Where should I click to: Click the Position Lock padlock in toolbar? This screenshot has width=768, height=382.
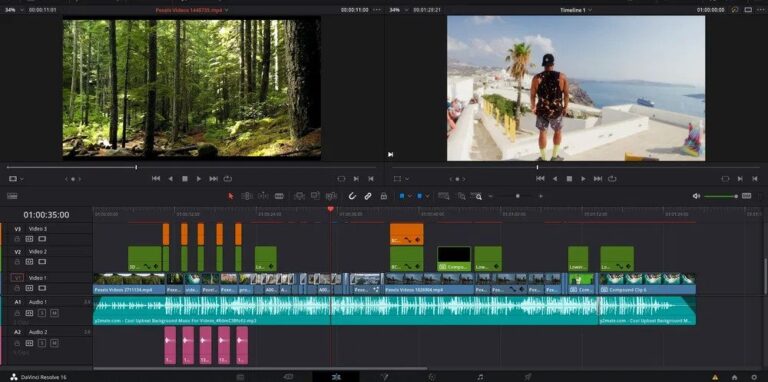point(384,196)
